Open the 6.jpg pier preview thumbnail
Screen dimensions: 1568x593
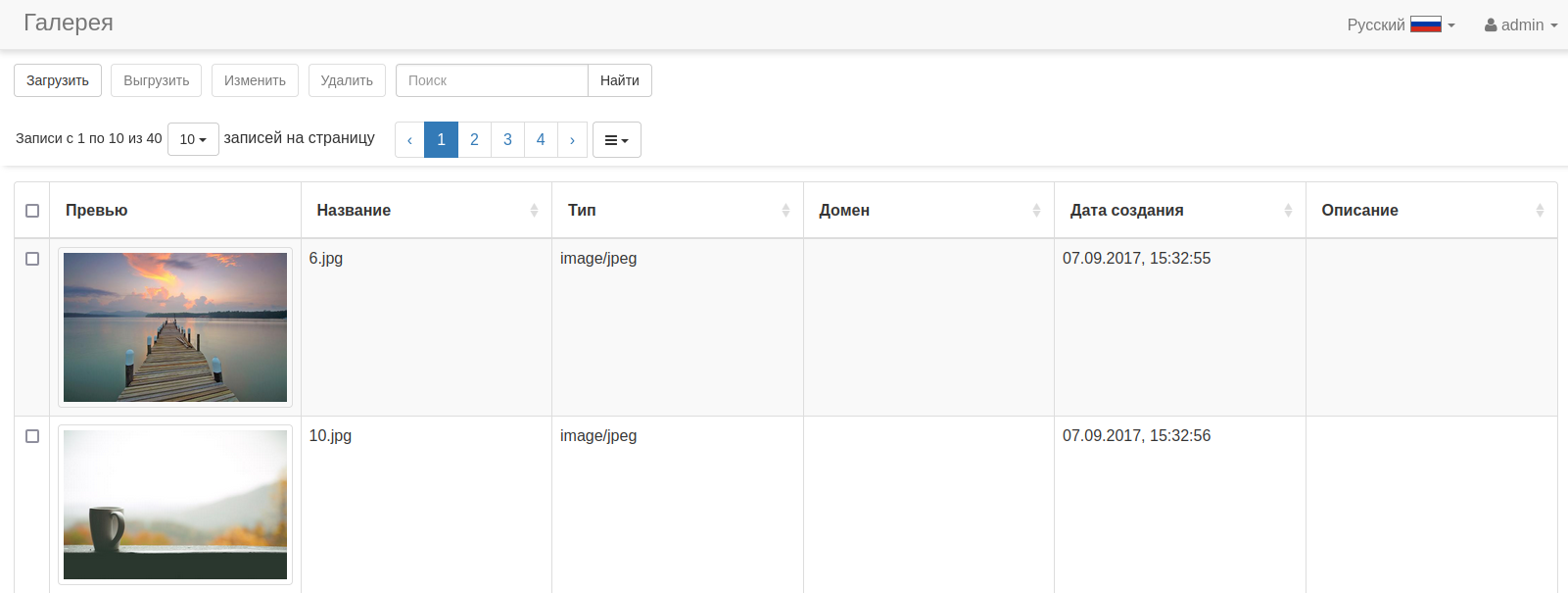coord(175,327)
